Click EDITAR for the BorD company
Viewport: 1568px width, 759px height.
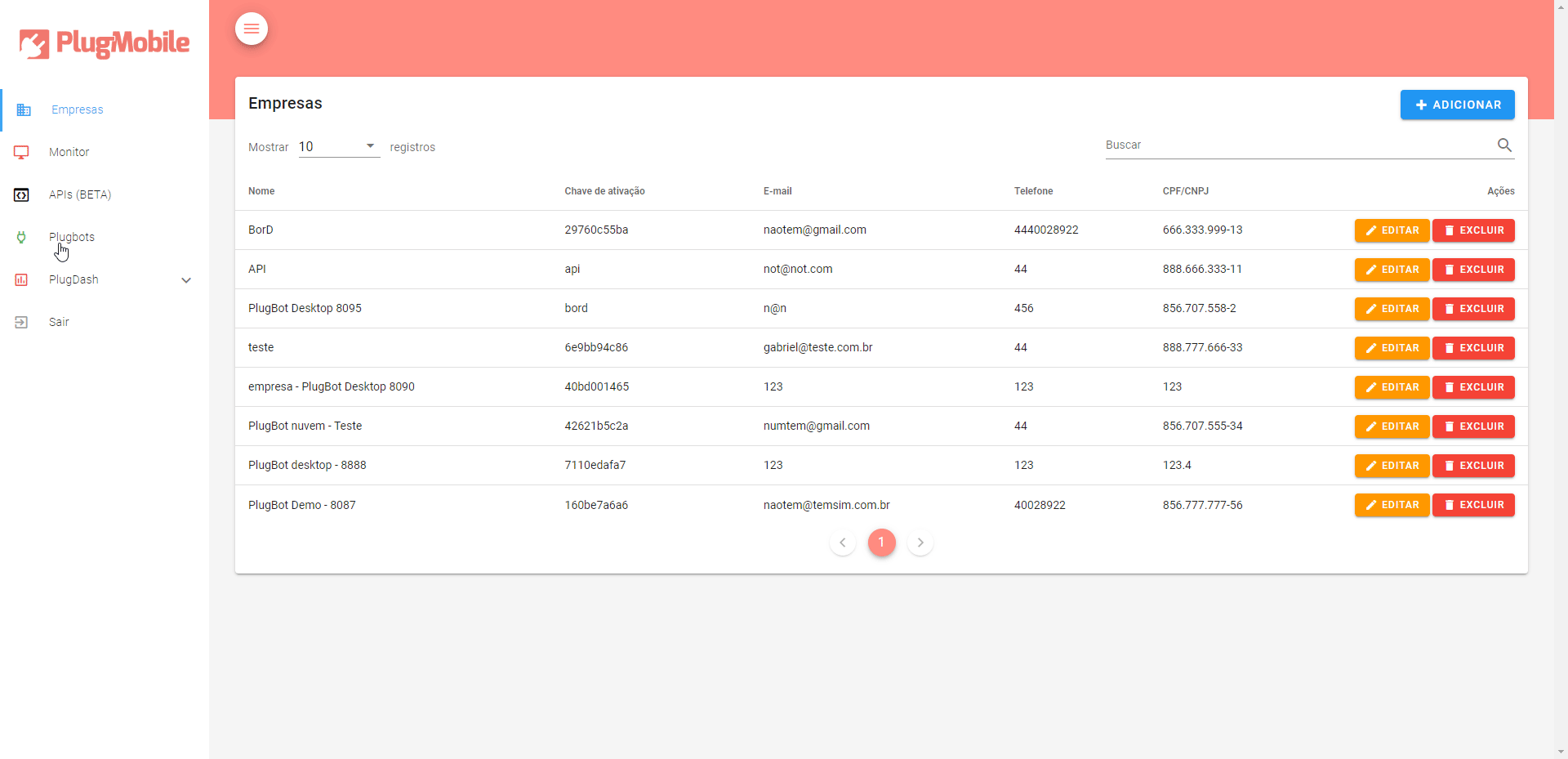pyautogui.click(x=1392, y=230)
